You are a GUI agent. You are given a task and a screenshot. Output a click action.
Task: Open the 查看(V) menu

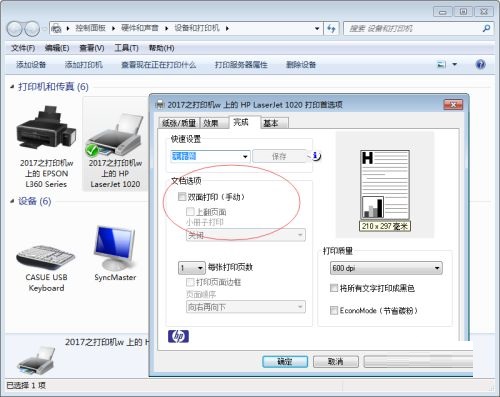point(92,48)
